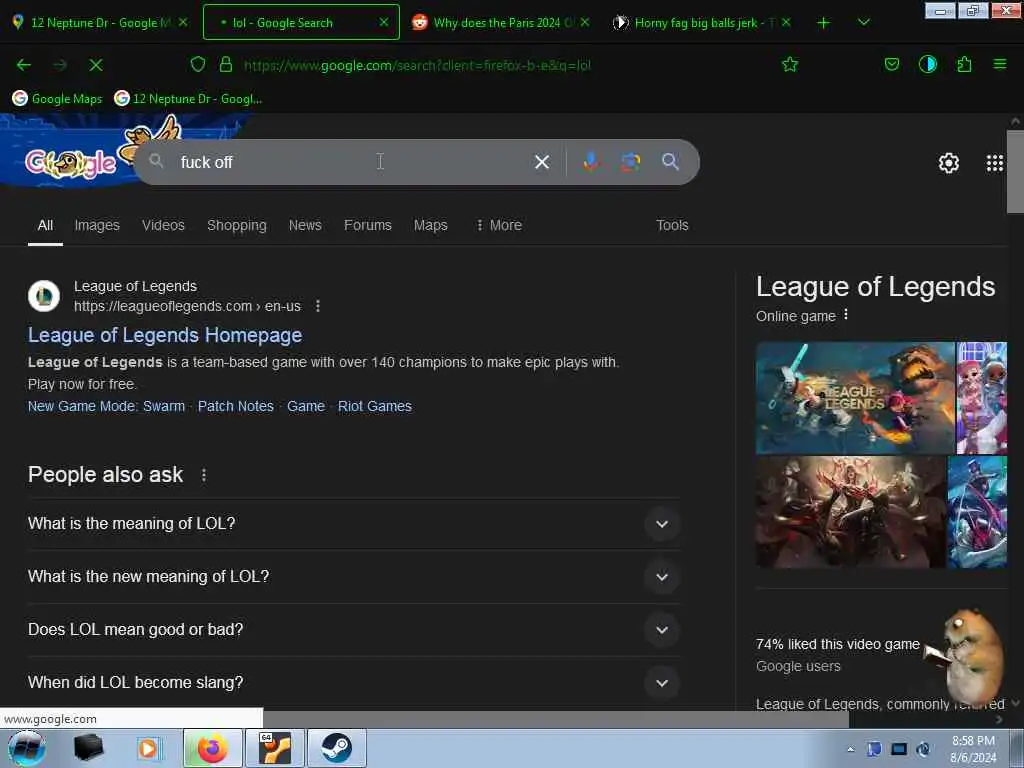The image size is (1024, 768).
Task: Open options for League of Legends result
Action: click(317, 306)
